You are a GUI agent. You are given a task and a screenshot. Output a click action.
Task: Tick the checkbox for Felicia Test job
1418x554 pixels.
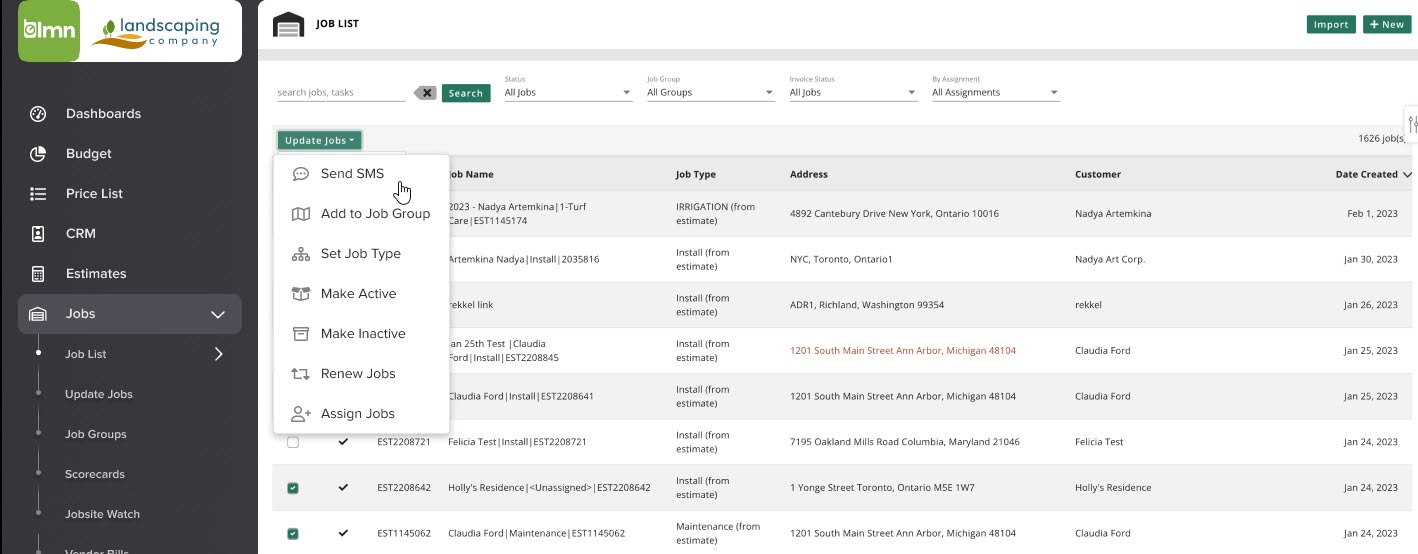293,442
